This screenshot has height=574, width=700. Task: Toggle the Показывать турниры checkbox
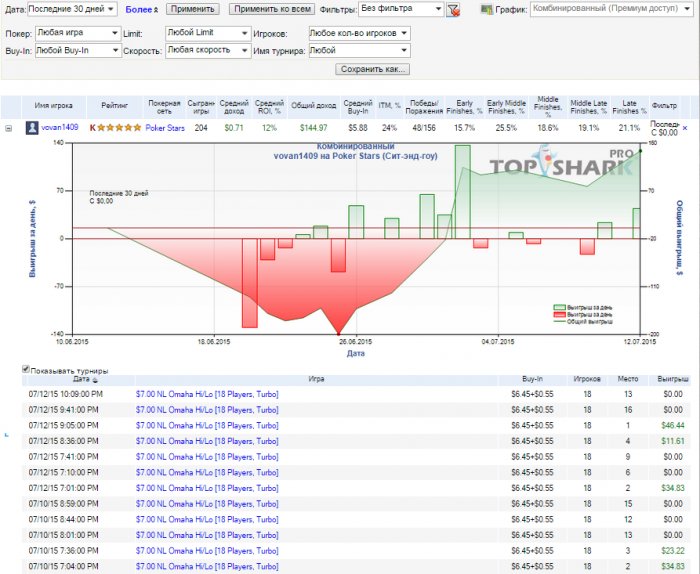pyautogui.click(x=26, y=370)
